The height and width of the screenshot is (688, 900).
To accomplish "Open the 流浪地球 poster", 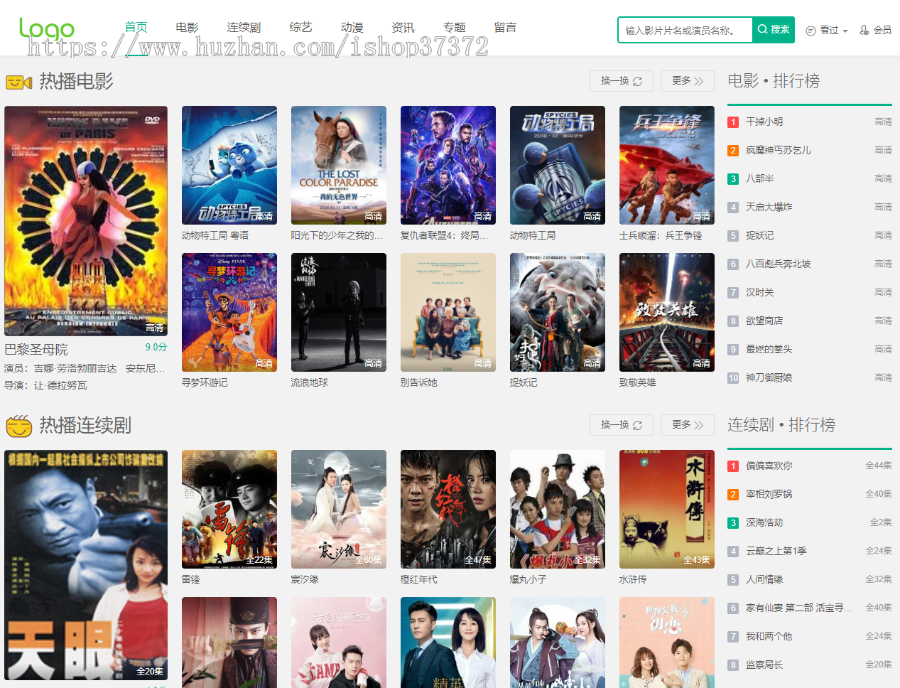I will pyautogui.click(x=339, y=312).
